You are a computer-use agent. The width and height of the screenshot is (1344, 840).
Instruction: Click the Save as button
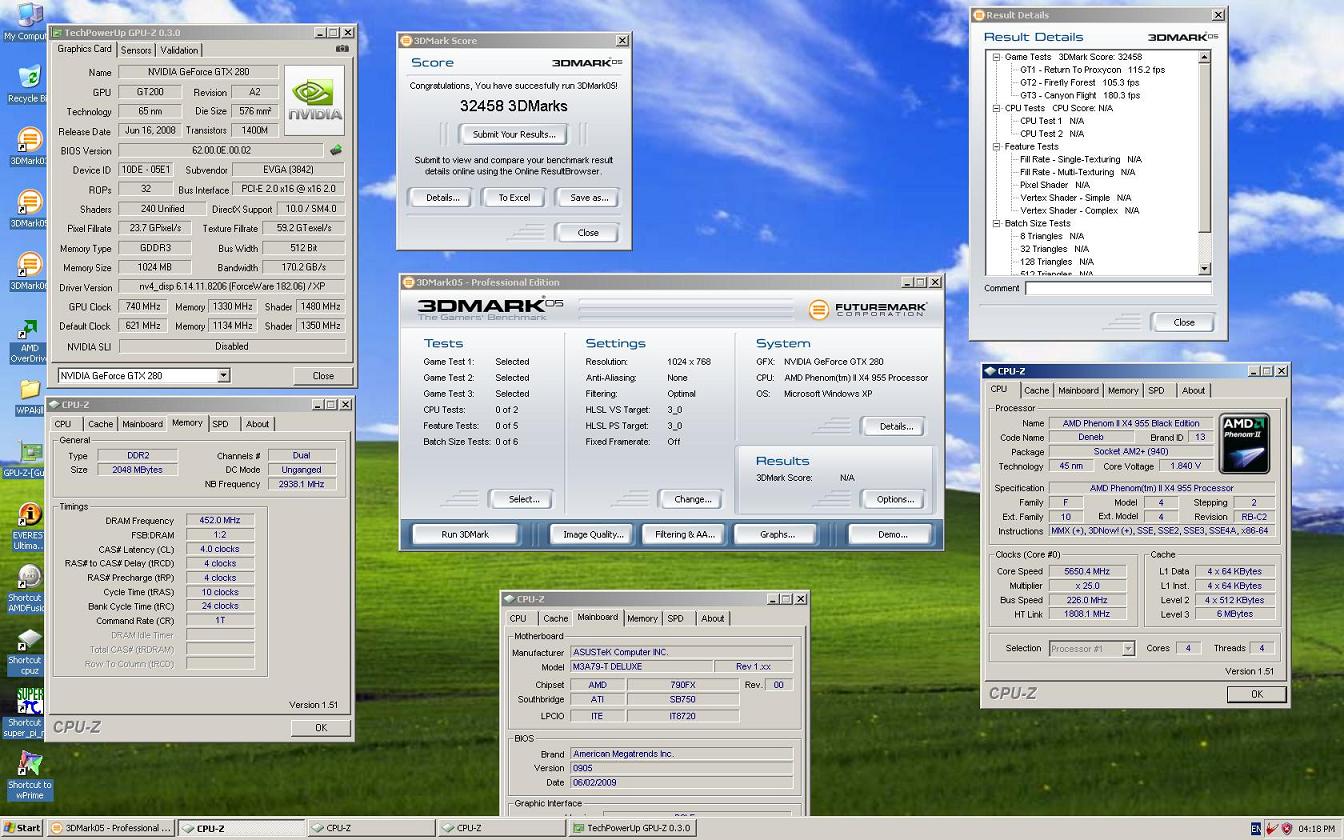pyautogui.click(x=588, y=198)
